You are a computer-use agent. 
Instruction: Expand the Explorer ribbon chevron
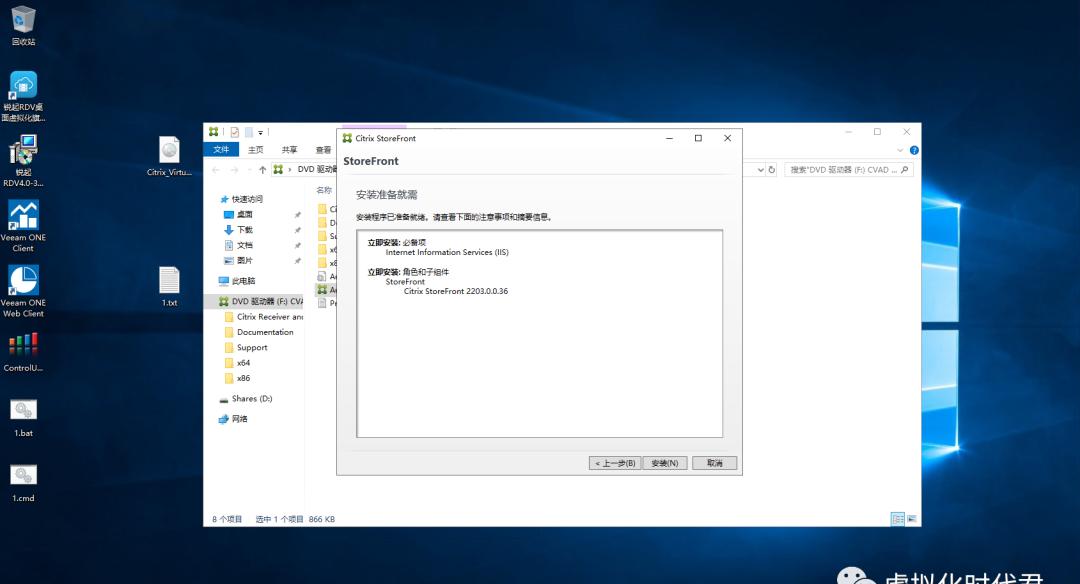click(900, 150)
